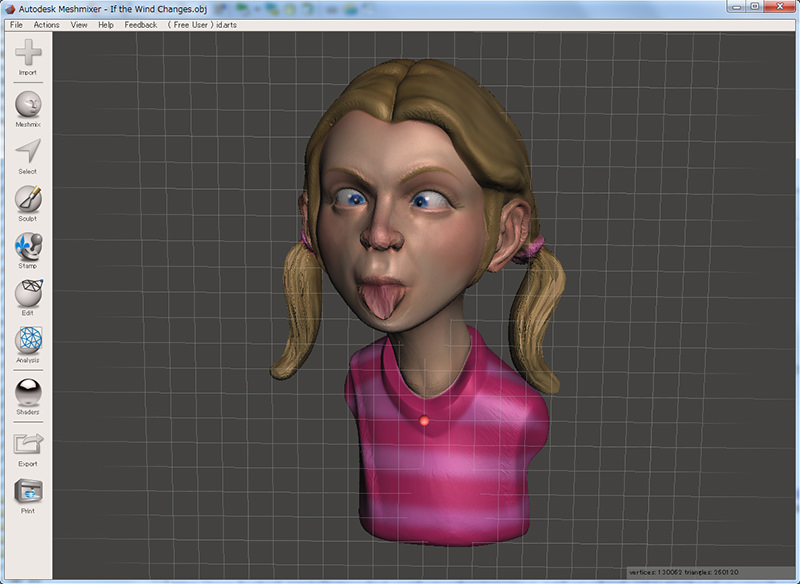Open the Analysis tool
This screenshot has width=800, height=584.
pyautogui.click(x=28, y=341)
